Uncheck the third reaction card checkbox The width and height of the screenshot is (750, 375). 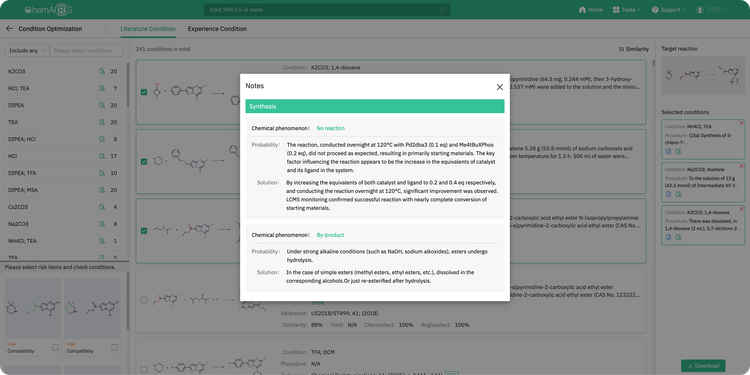[x=144, y=231]
